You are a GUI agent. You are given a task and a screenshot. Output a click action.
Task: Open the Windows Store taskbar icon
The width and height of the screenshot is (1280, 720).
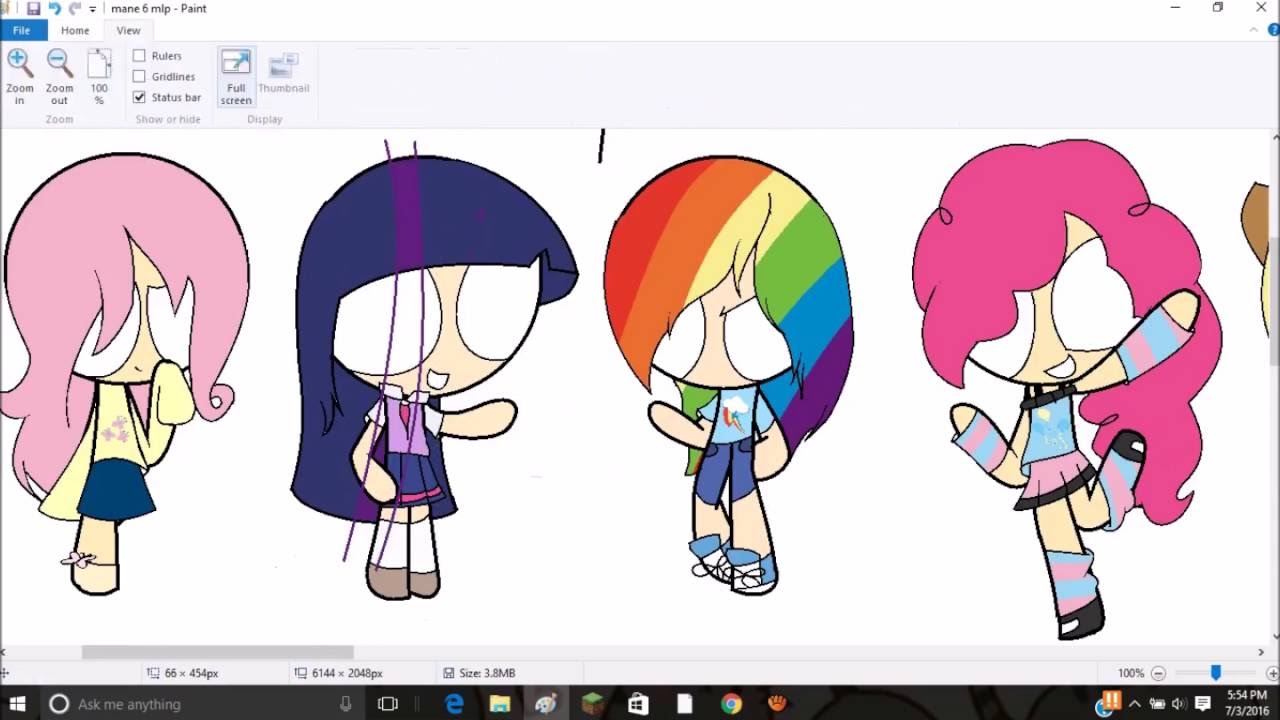tap(638, 704)
